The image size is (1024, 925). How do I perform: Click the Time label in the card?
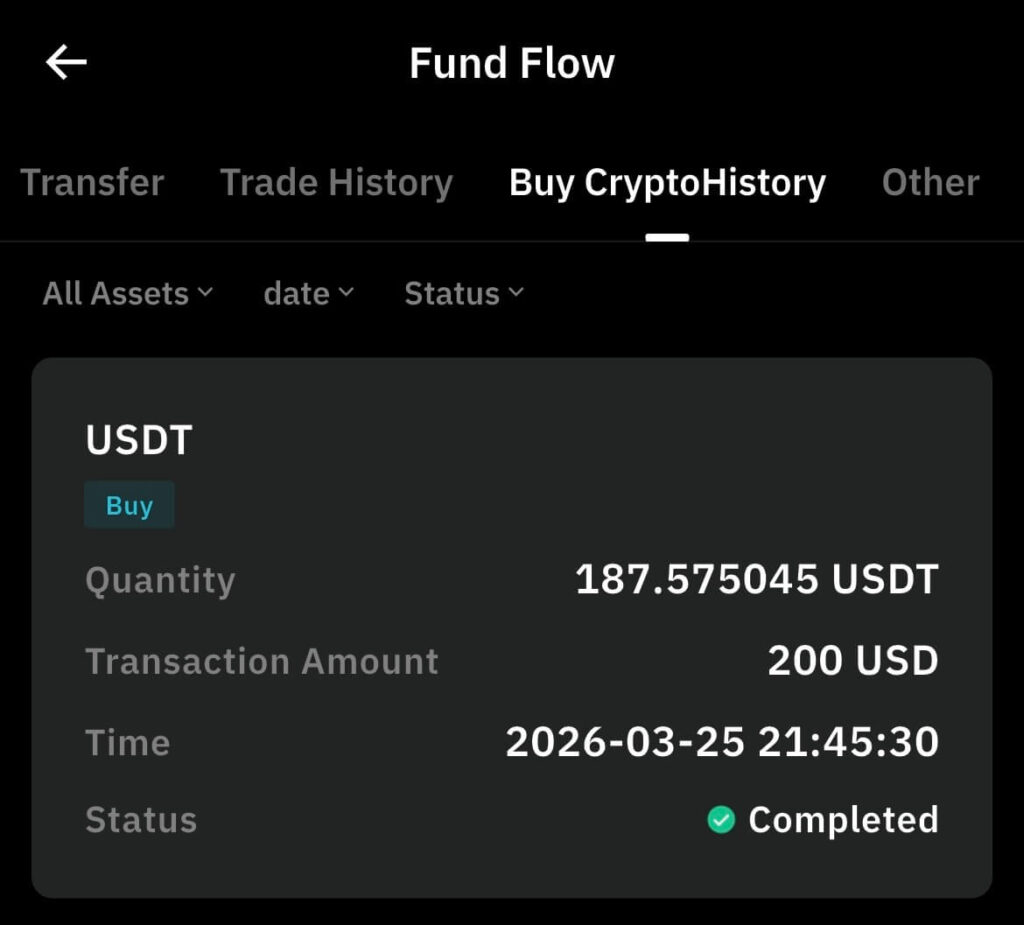(x=127, y=742)
